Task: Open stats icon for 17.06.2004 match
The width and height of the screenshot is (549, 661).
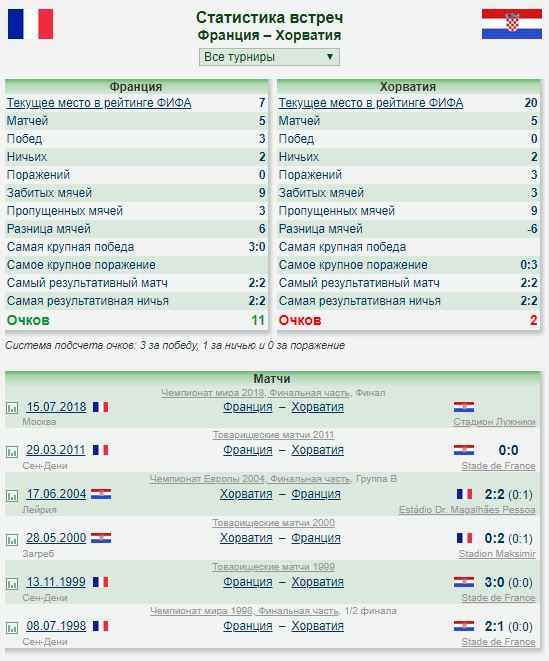Action: tap(12, 496)
